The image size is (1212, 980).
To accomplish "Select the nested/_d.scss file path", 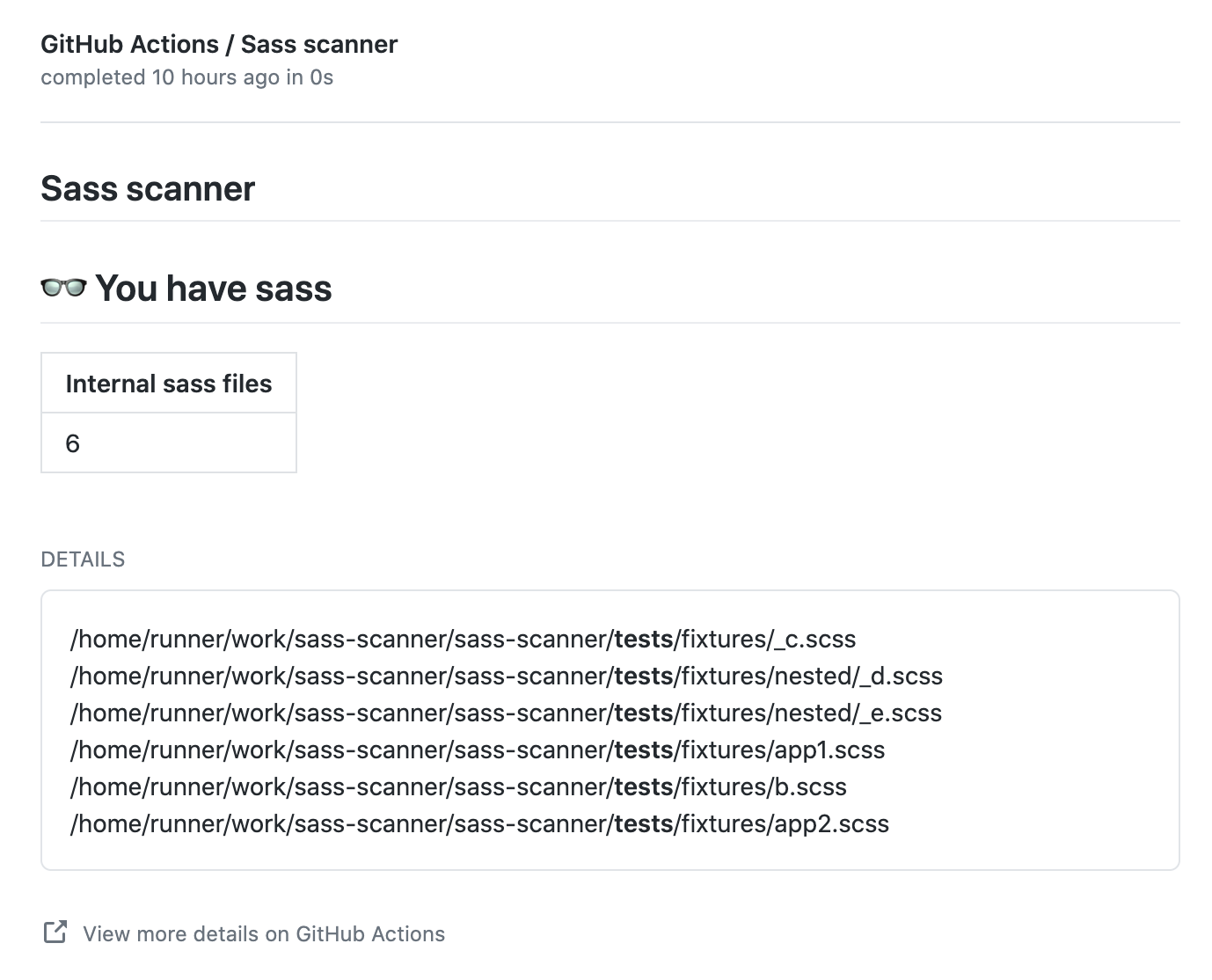I will (507, 676).
